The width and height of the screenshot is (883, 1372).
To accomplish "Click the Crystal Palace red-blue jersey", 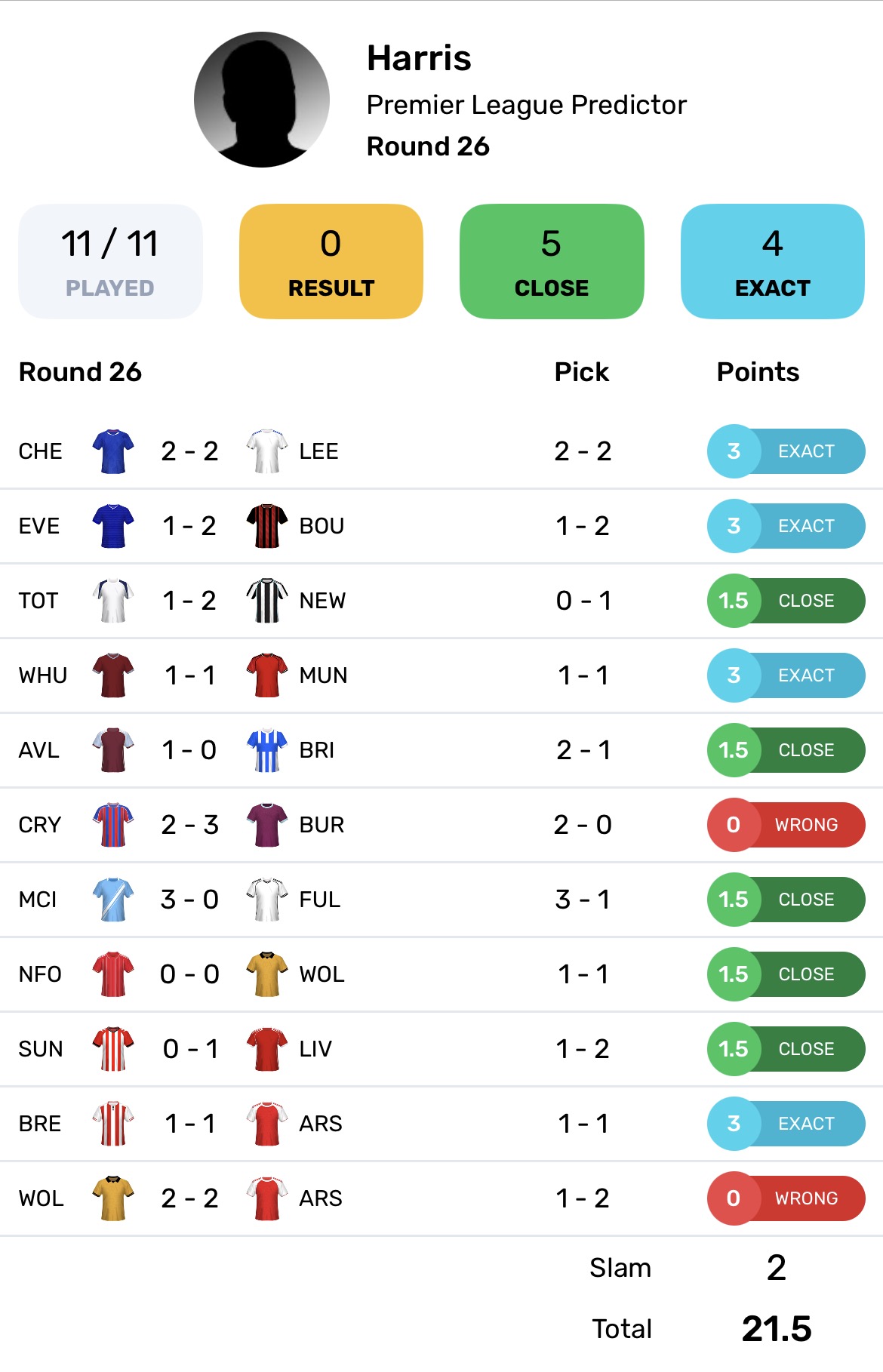I will [x=113, y=825].
